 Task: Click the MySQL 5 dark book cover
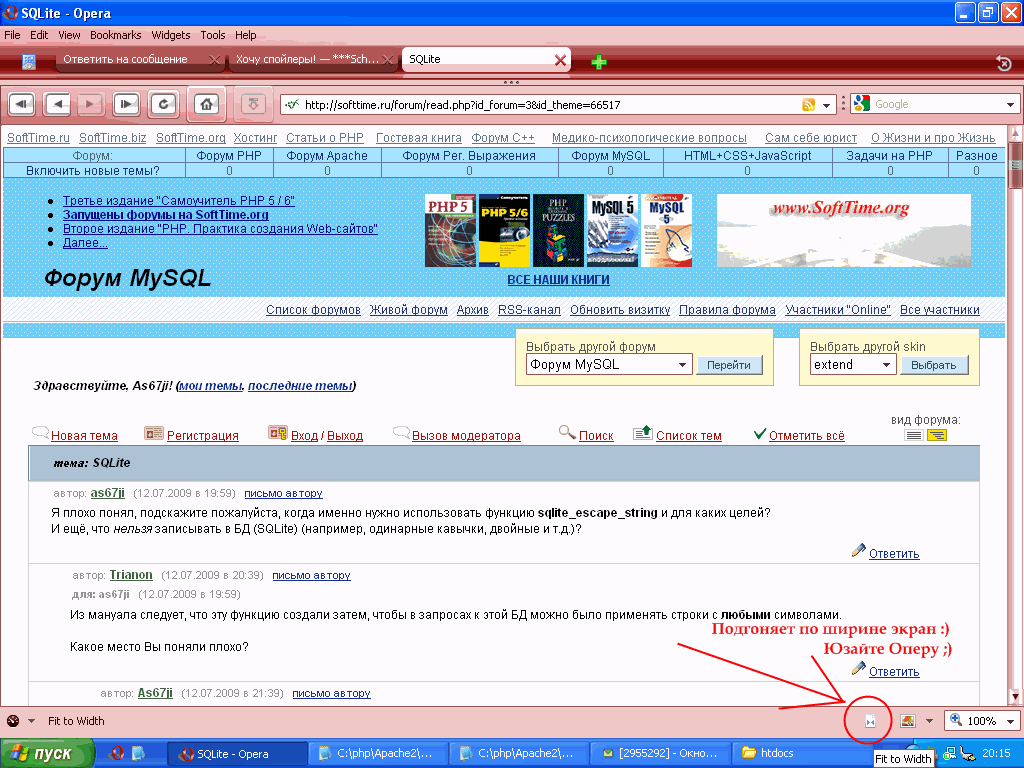(613, 231)
